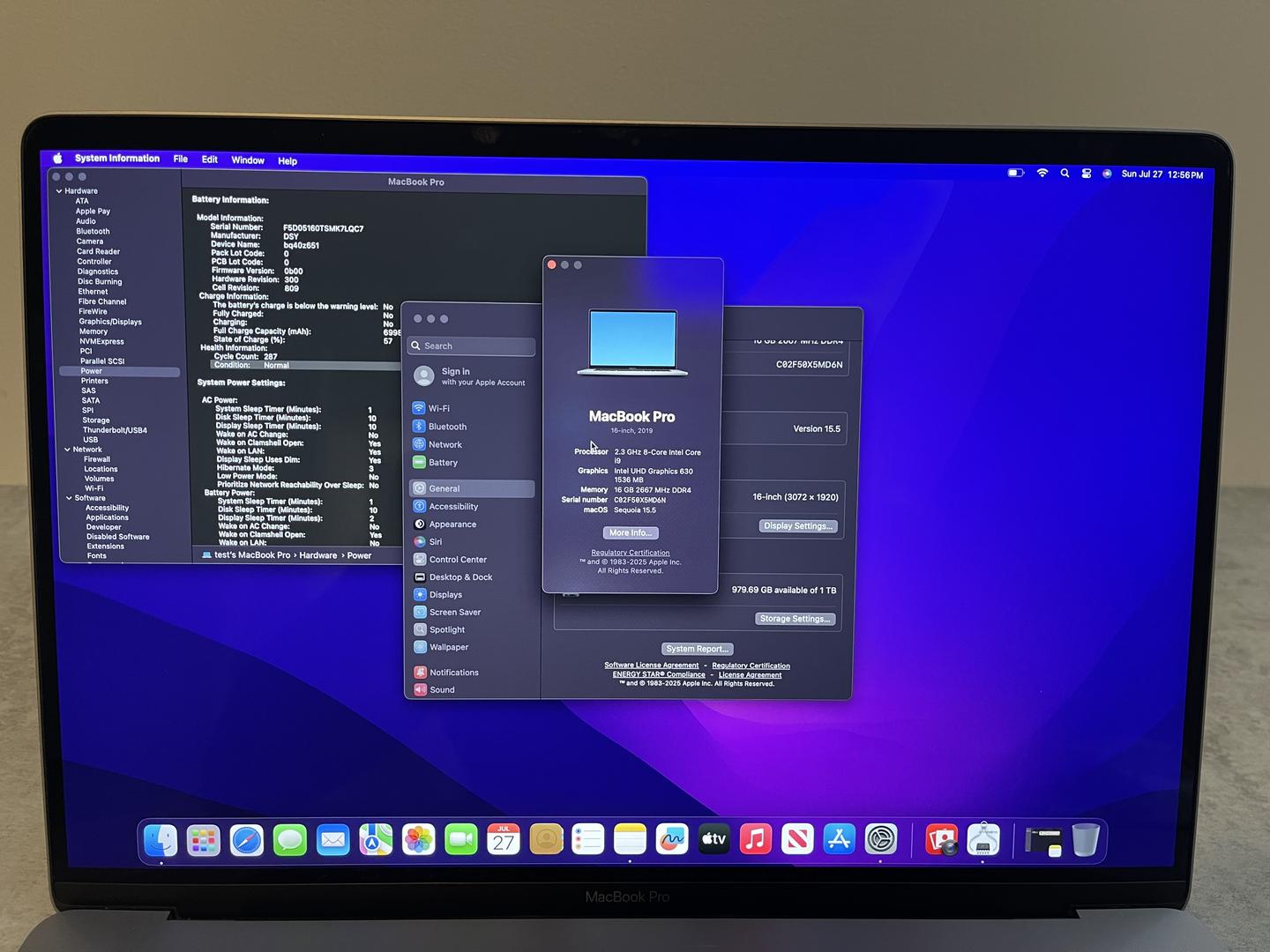Open Notifications in the Settings sidebar

click(x=472, y=673)
